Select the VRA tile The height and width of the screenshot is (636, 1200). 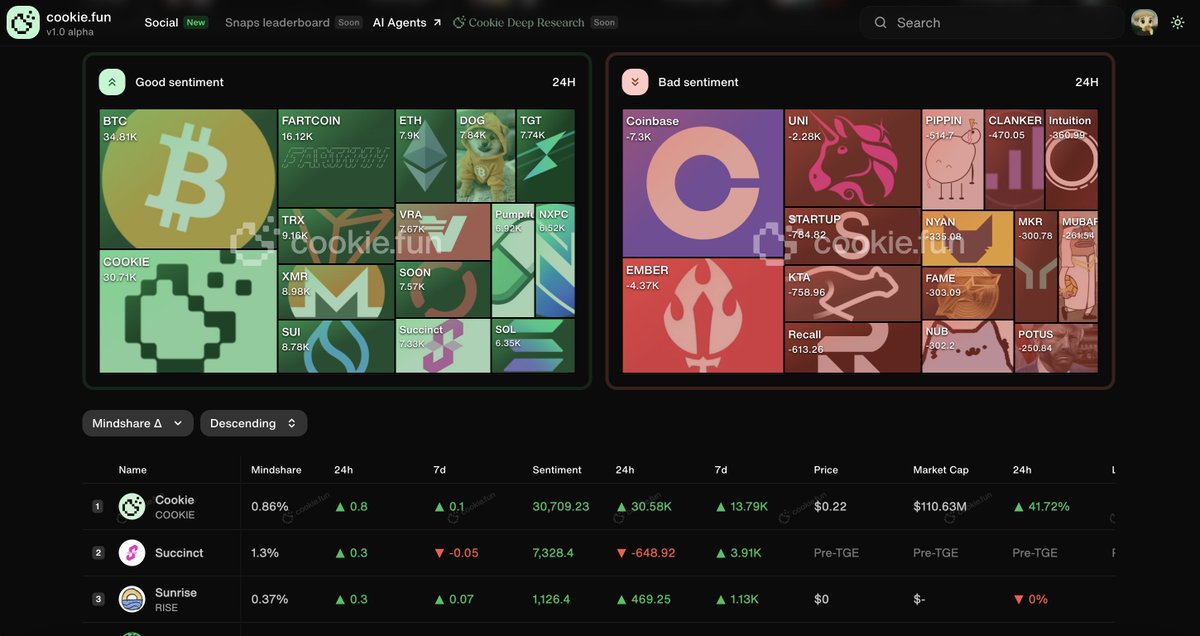[x=443, y=232]
